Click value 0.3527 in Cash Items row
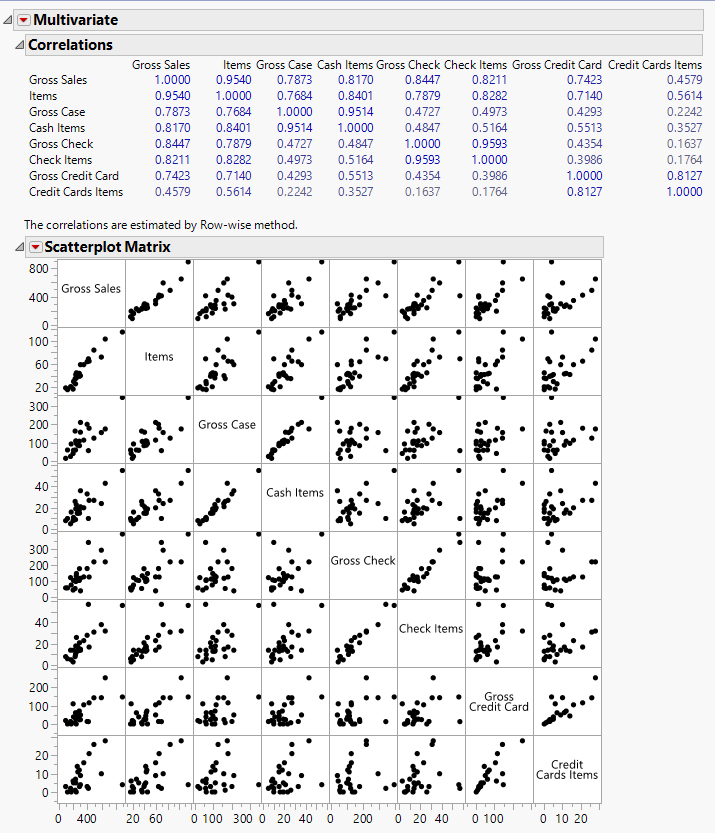The image size is (715, 833). [x=684, y=128]
